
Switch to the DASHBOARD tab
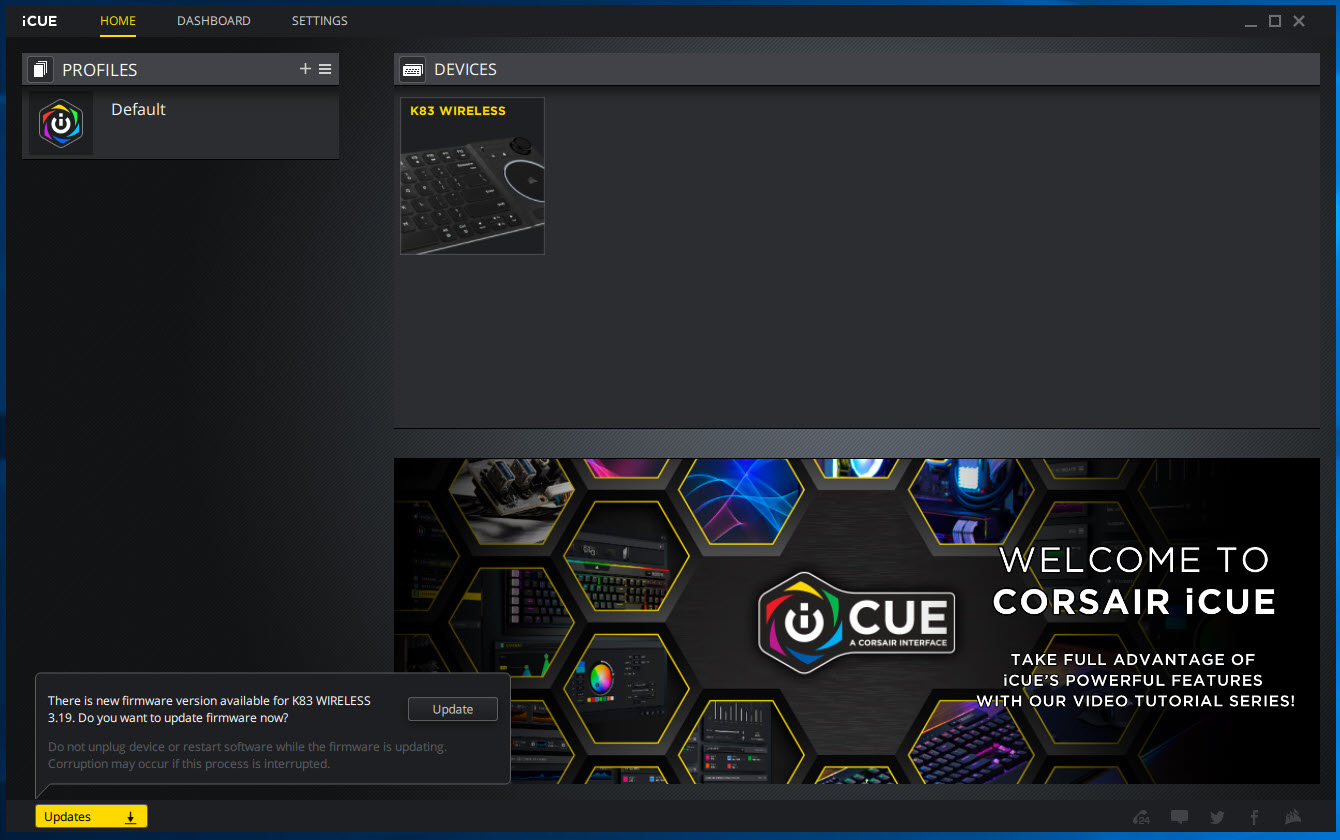pyautogui.click(x=214, y=21)
